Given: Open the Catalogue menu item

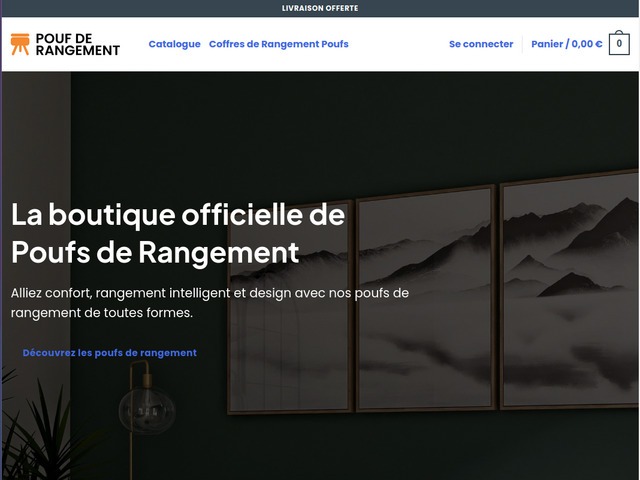Looking at the screenshot, I should [174, 44].
